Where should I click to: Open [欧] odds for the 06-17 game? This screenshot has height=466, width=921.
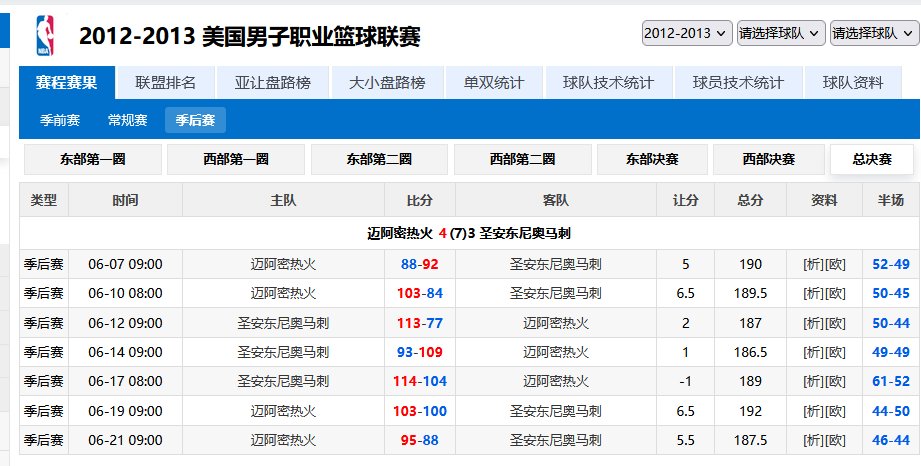click(x=835, y=381)
